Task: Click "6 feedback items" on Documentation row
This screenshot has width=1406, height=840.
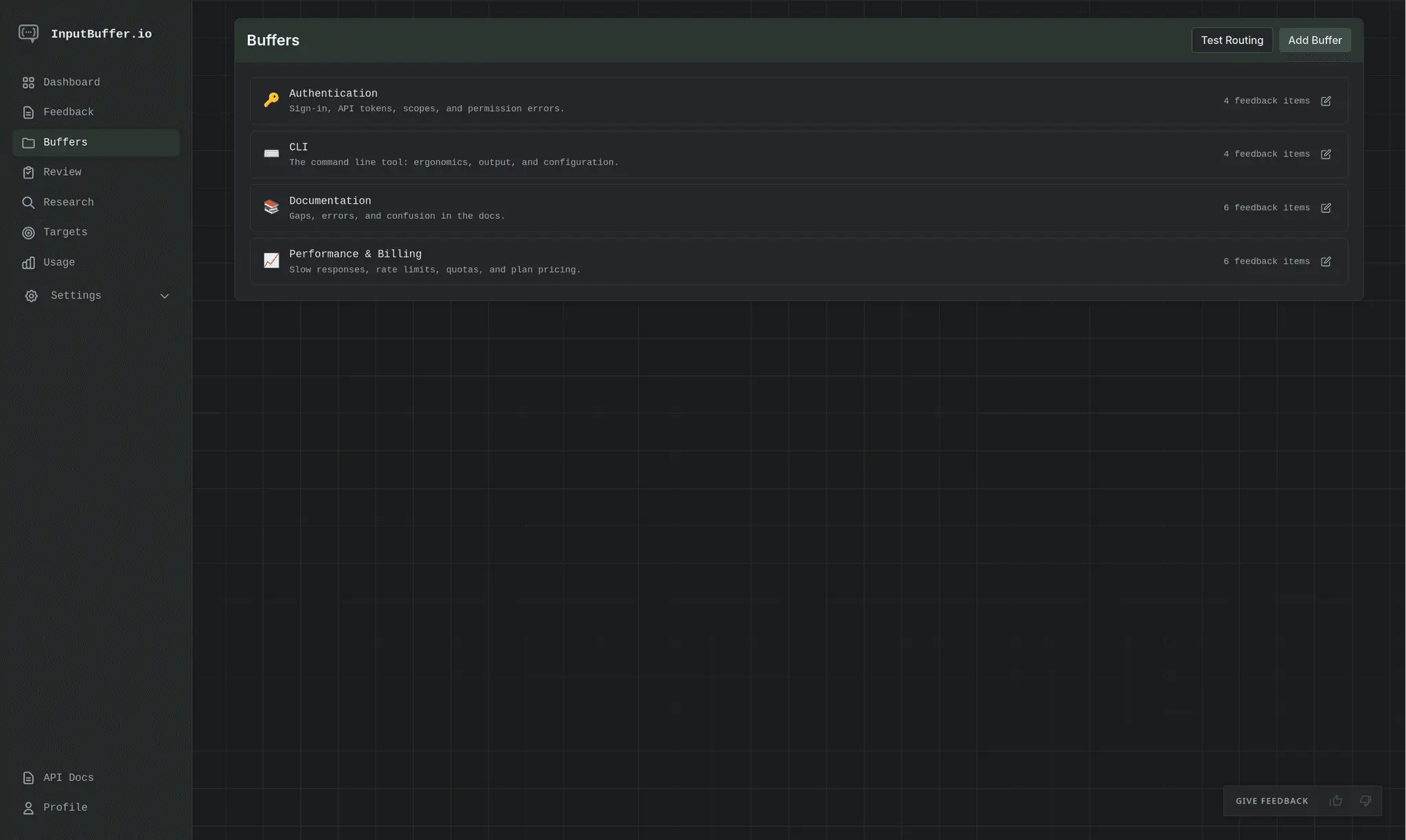Action: [x=1267, y=208]
